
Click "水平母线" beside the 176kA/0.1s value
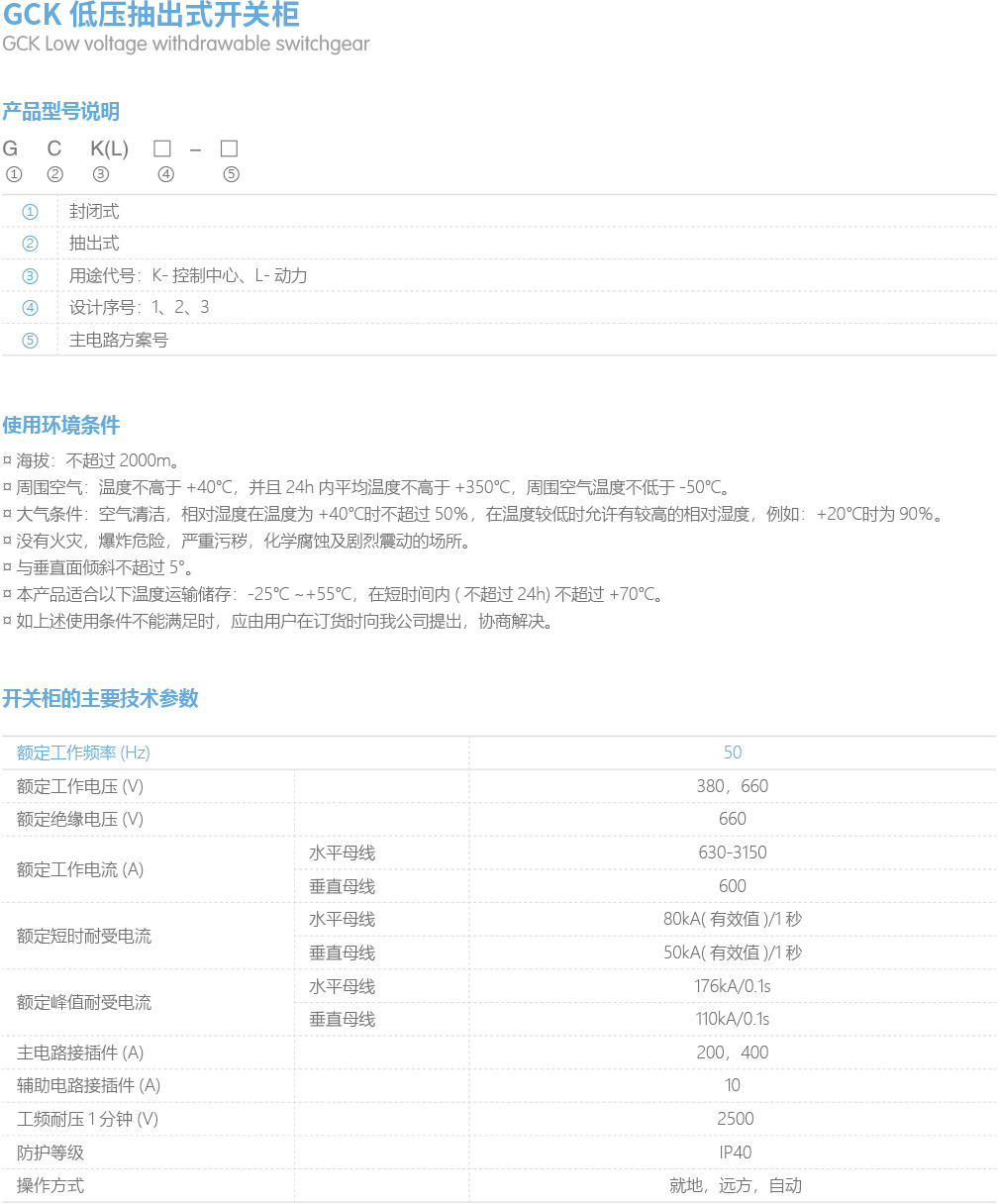click(343, 986)
